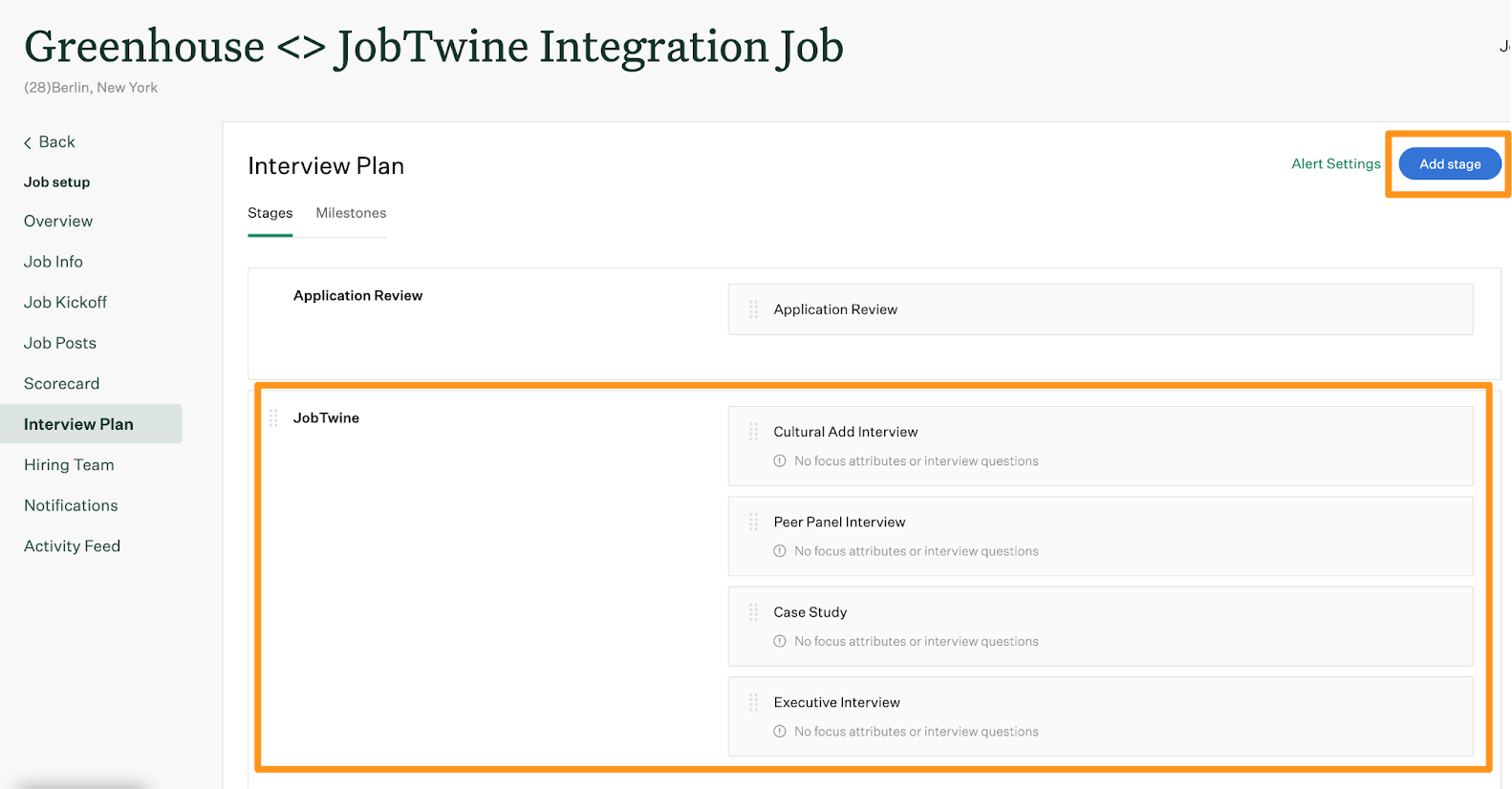Click info icon under Cultural Add Interview

pyautogui.click(x=780, y=460)
